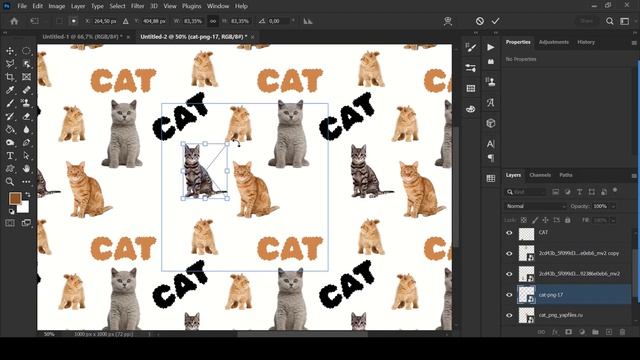The height and width of the screenshot is (360, 640).
Task: Add layer style with fx button
Action: (555, 332)
